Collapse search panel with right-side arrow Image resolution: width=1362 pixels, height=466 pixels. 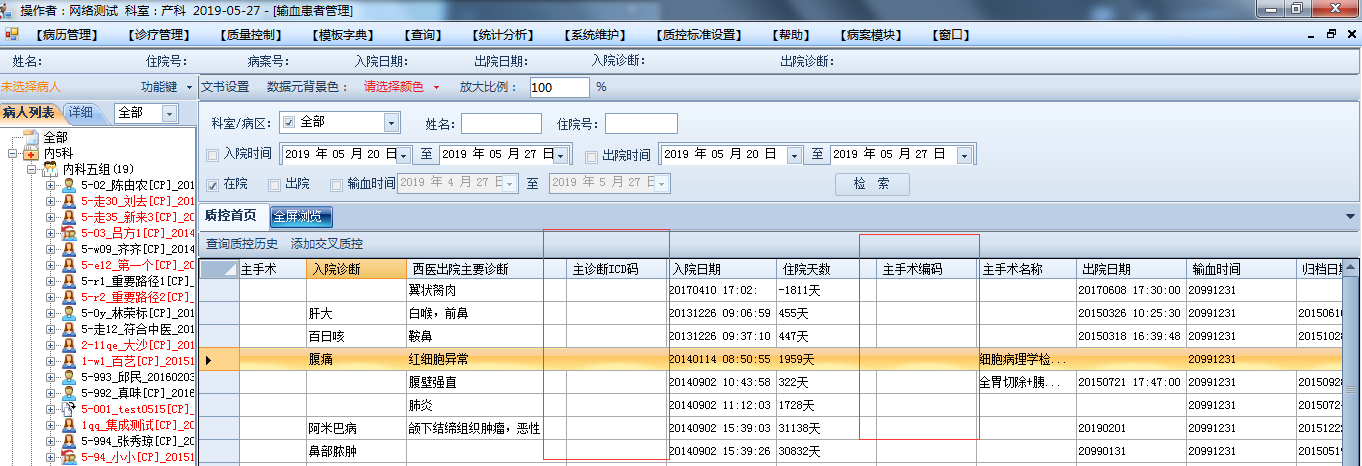tap(1351, 215)
